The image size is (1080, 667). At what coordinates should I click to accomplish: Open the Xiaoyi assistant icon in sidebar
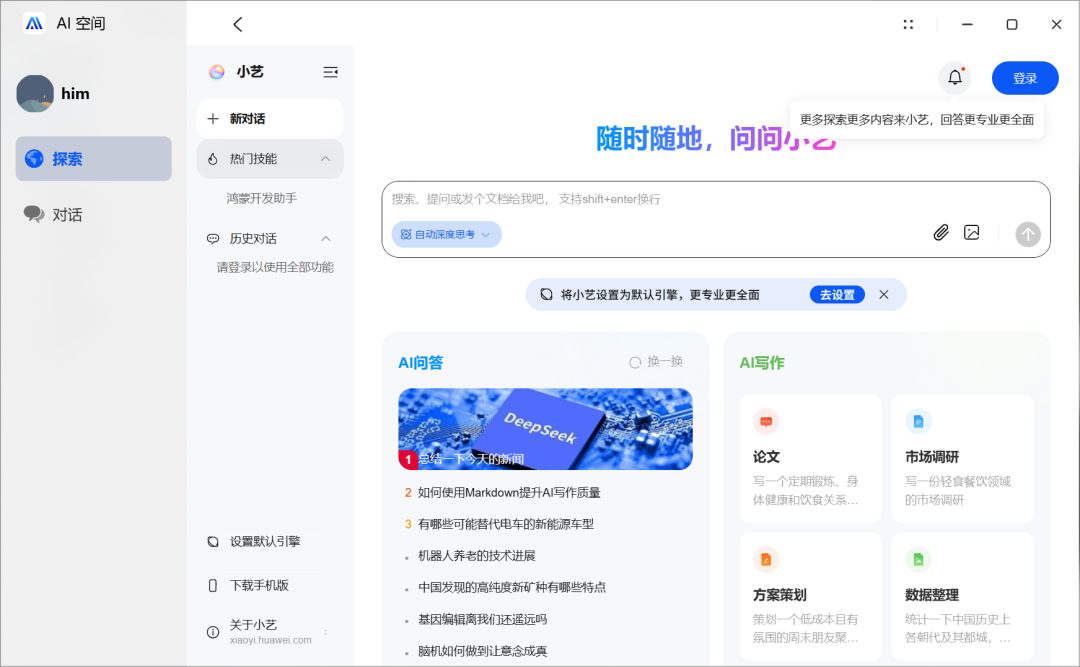(216, 71)
